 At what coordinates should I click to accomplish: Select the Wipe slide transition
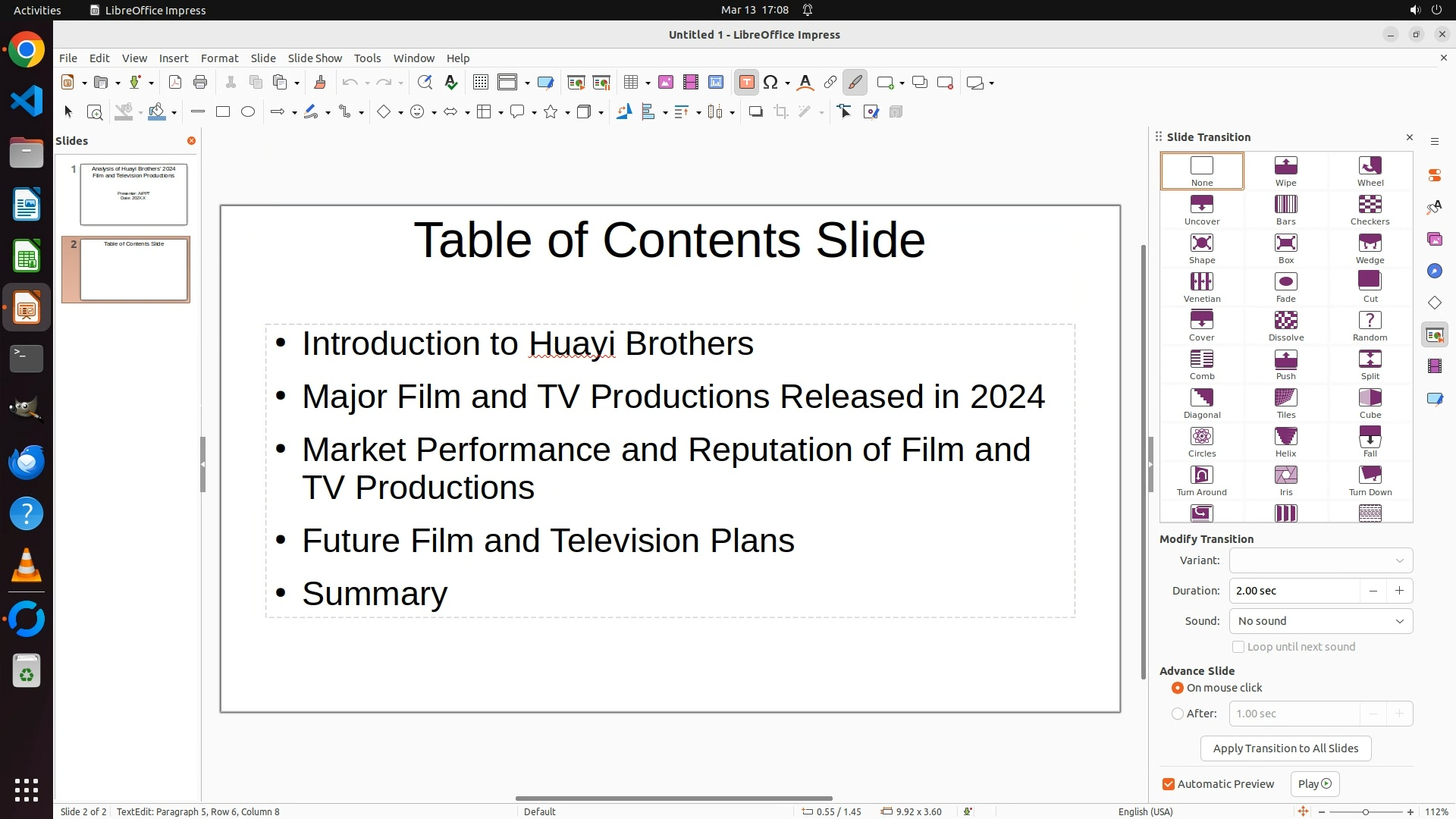[1285, 171]
